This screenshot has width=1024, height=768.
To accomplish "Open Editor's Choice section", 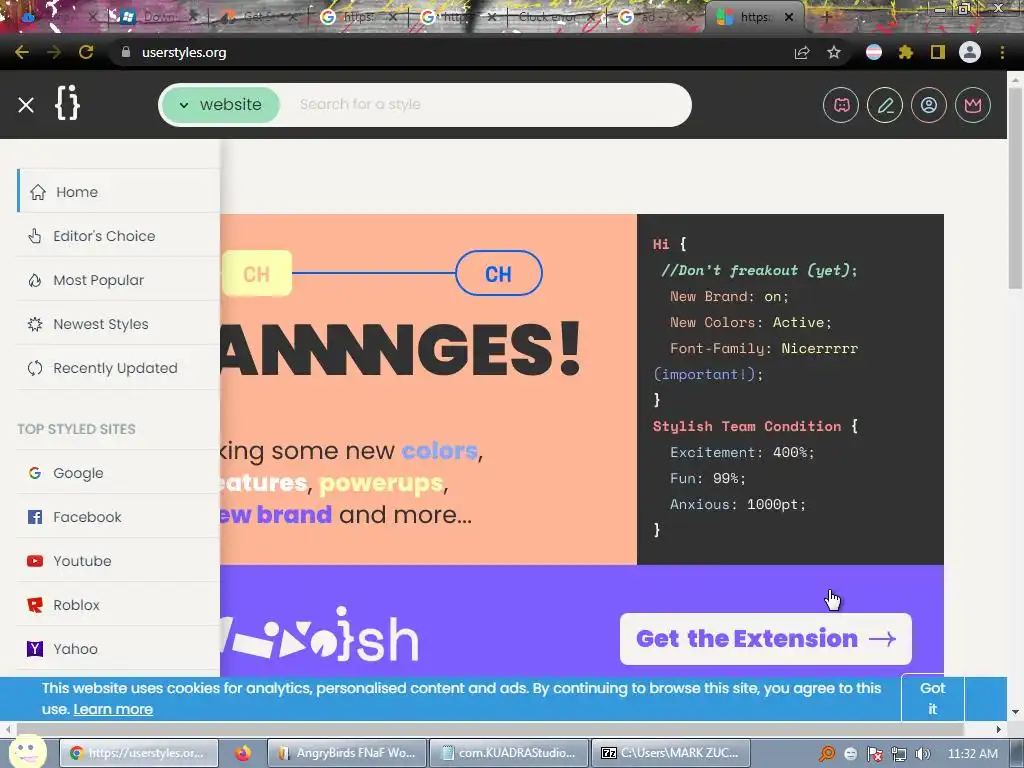I will point(118,236).
